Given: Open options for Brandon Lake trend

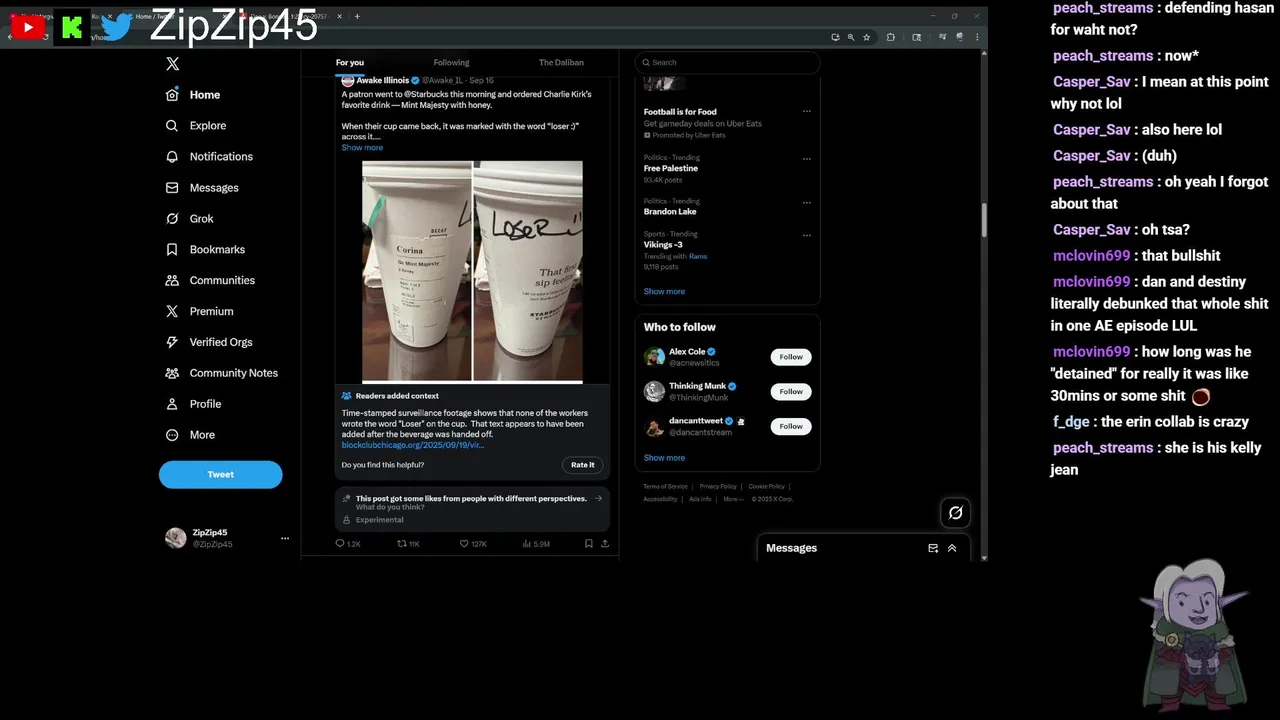Looking at the screenshot, I should (807, 201).
